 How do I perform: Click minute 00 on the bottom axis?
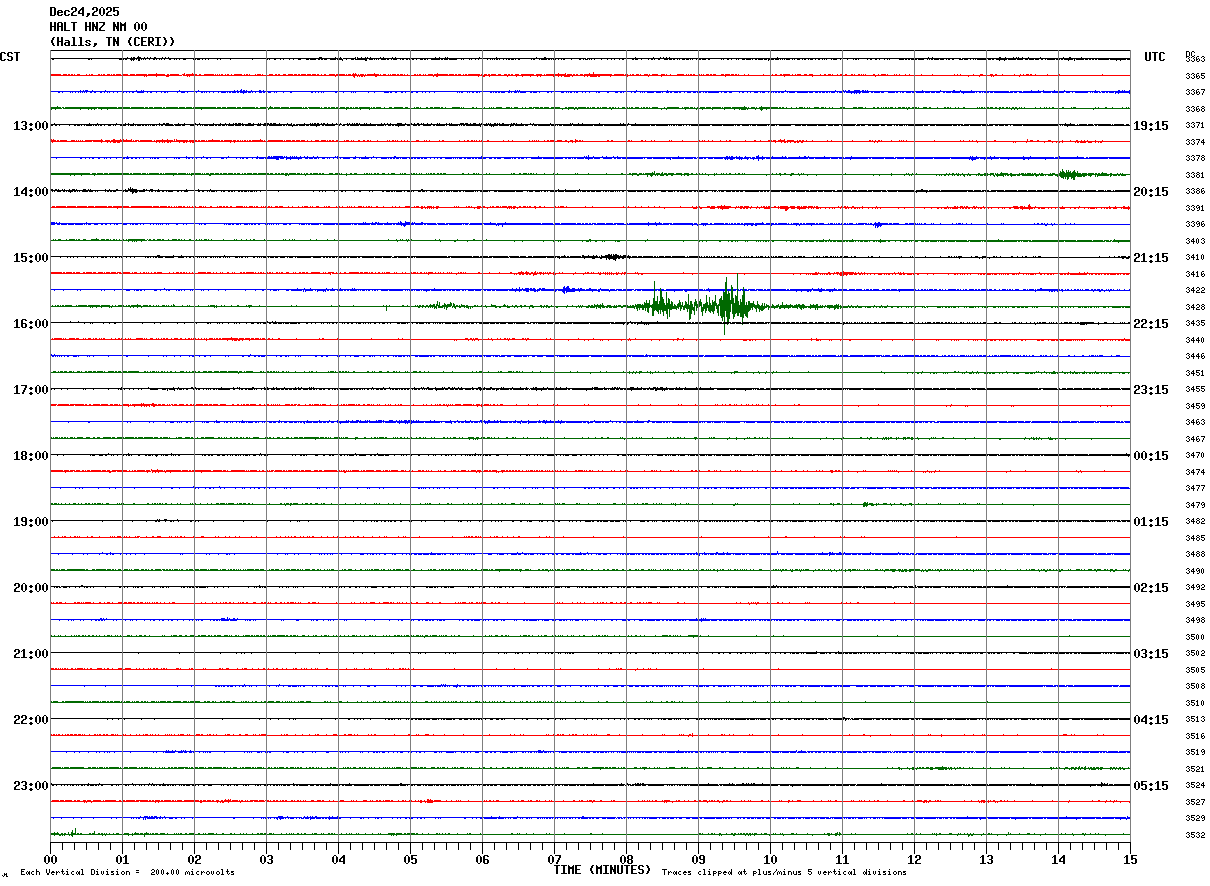coord(51,859)
